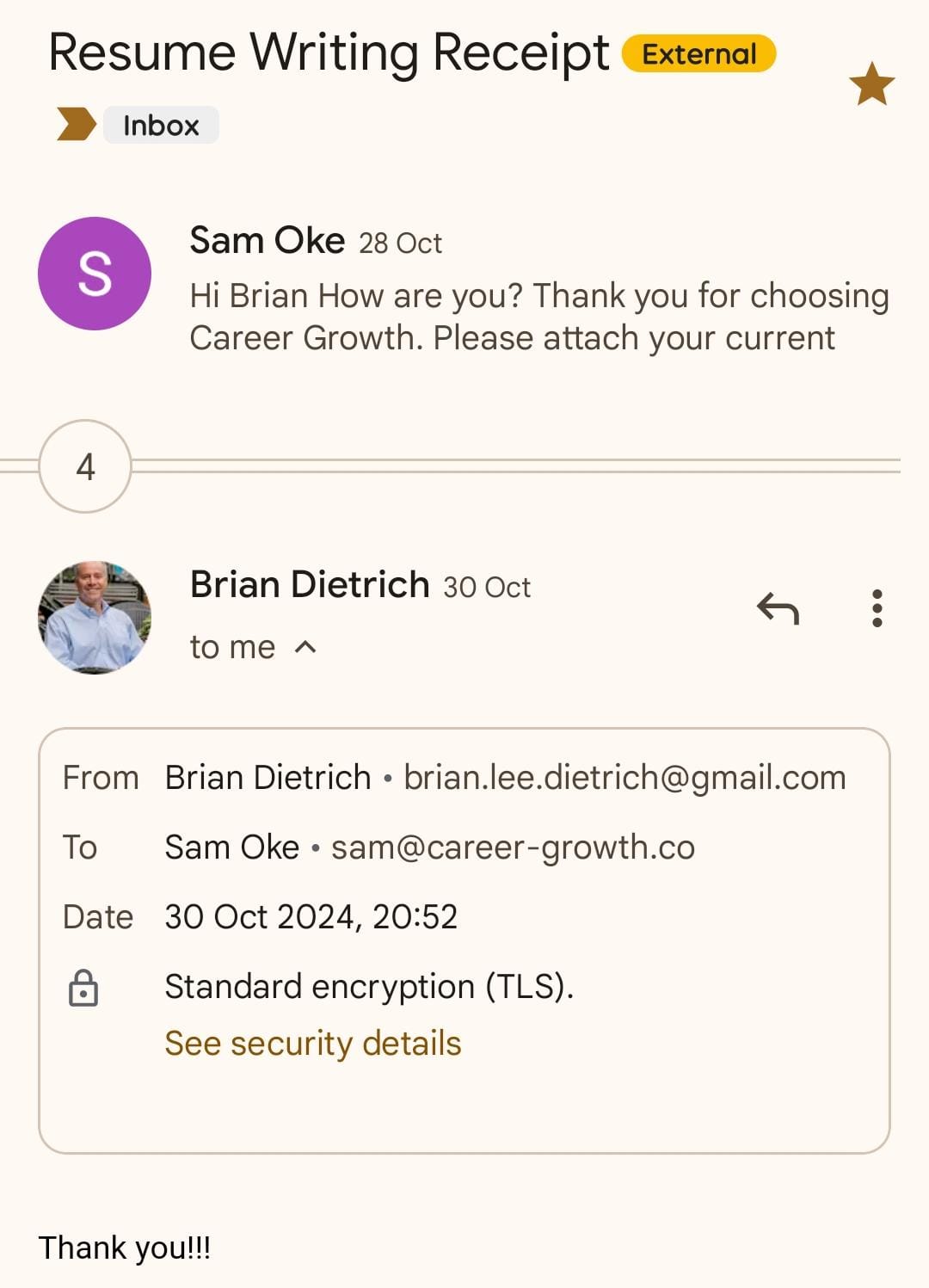Click the yellow External badge
Viewport: 929px width, 1288px height.
tap(698, 54)
